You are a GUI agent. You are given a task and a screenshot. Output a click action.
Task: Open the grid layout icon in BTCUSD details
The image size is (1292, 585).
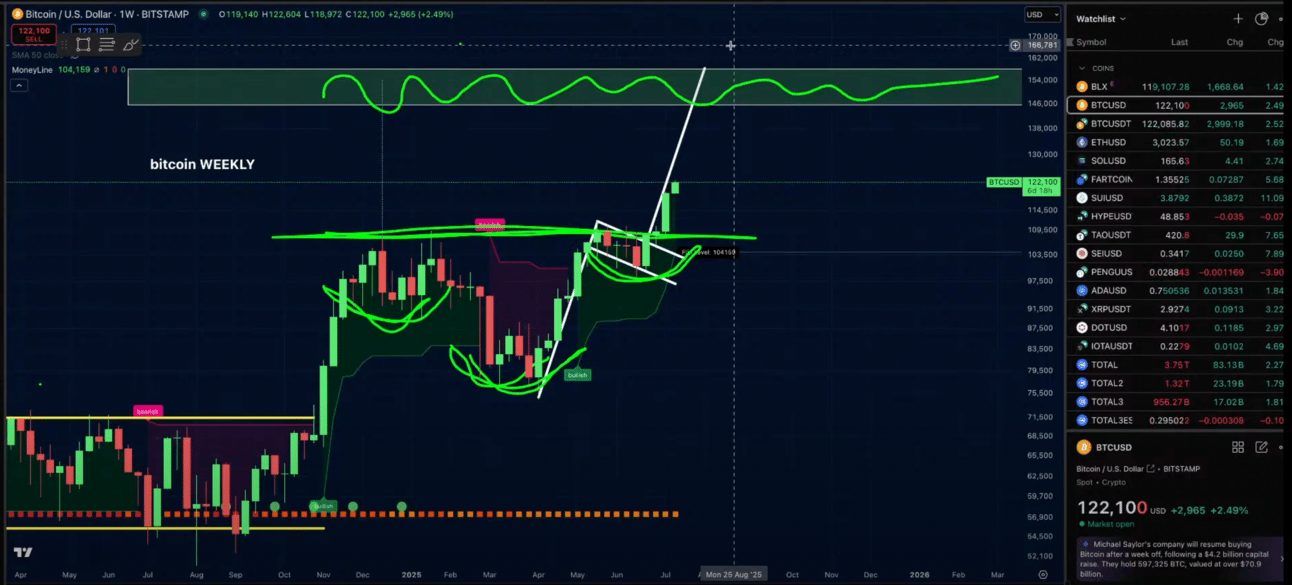[x=1238, y=447]
